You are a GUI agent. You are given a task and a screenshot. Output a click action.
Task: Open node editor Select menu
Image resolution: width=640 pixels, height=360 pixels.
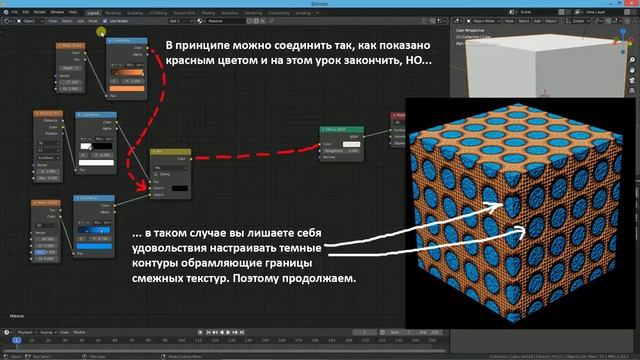[67, 21]
